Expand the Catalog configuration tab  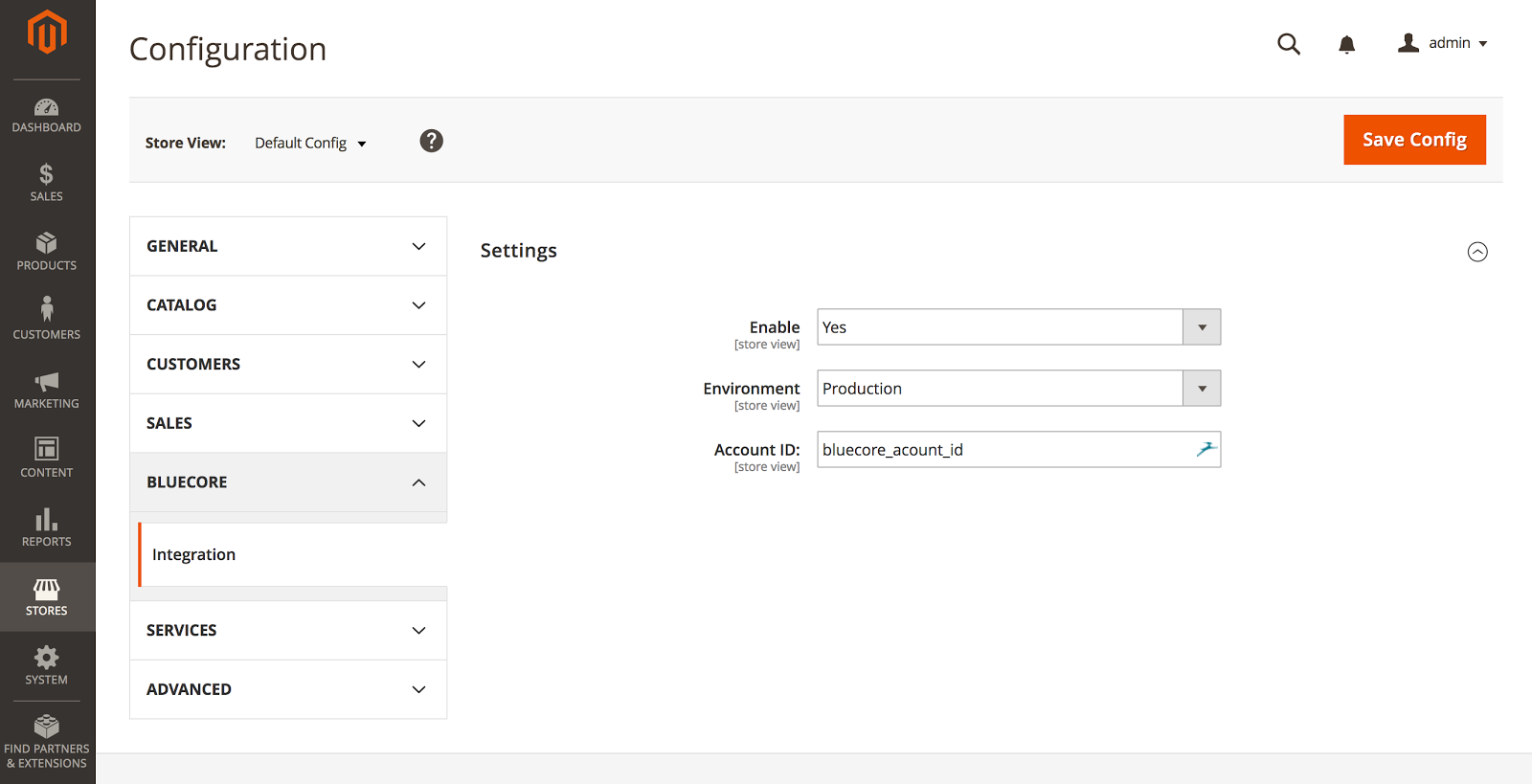[x=288, y=305]
